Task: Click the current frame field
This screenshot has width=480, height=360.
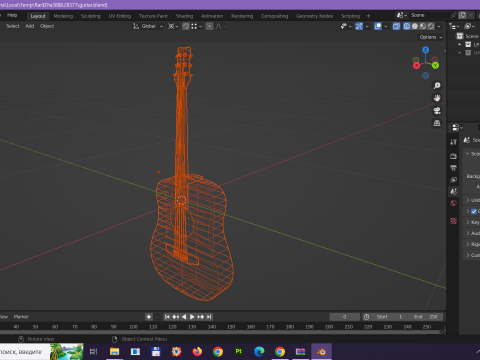Action: point(345,317)
